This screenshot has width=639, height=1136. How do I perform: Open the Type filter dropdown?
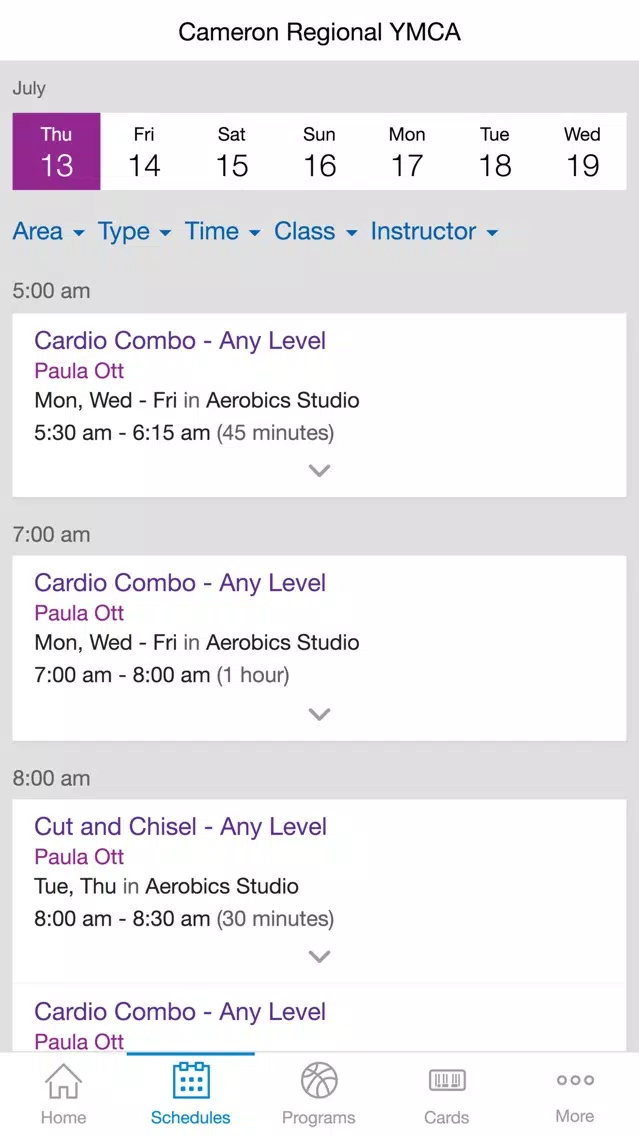tap(134, 231)
